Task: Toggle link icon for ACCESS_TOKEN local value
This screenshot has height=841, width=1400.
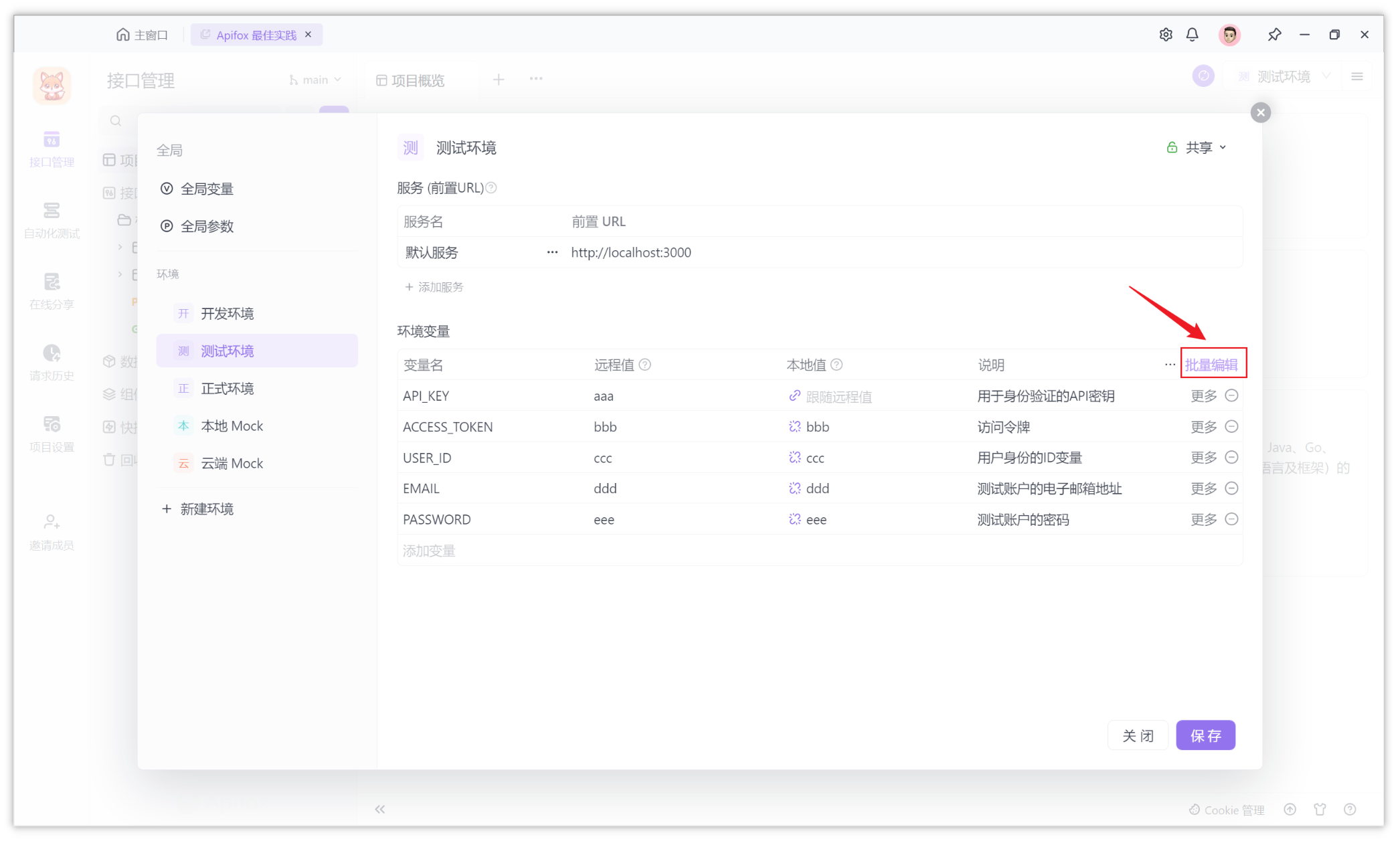Action: (794, 427)
